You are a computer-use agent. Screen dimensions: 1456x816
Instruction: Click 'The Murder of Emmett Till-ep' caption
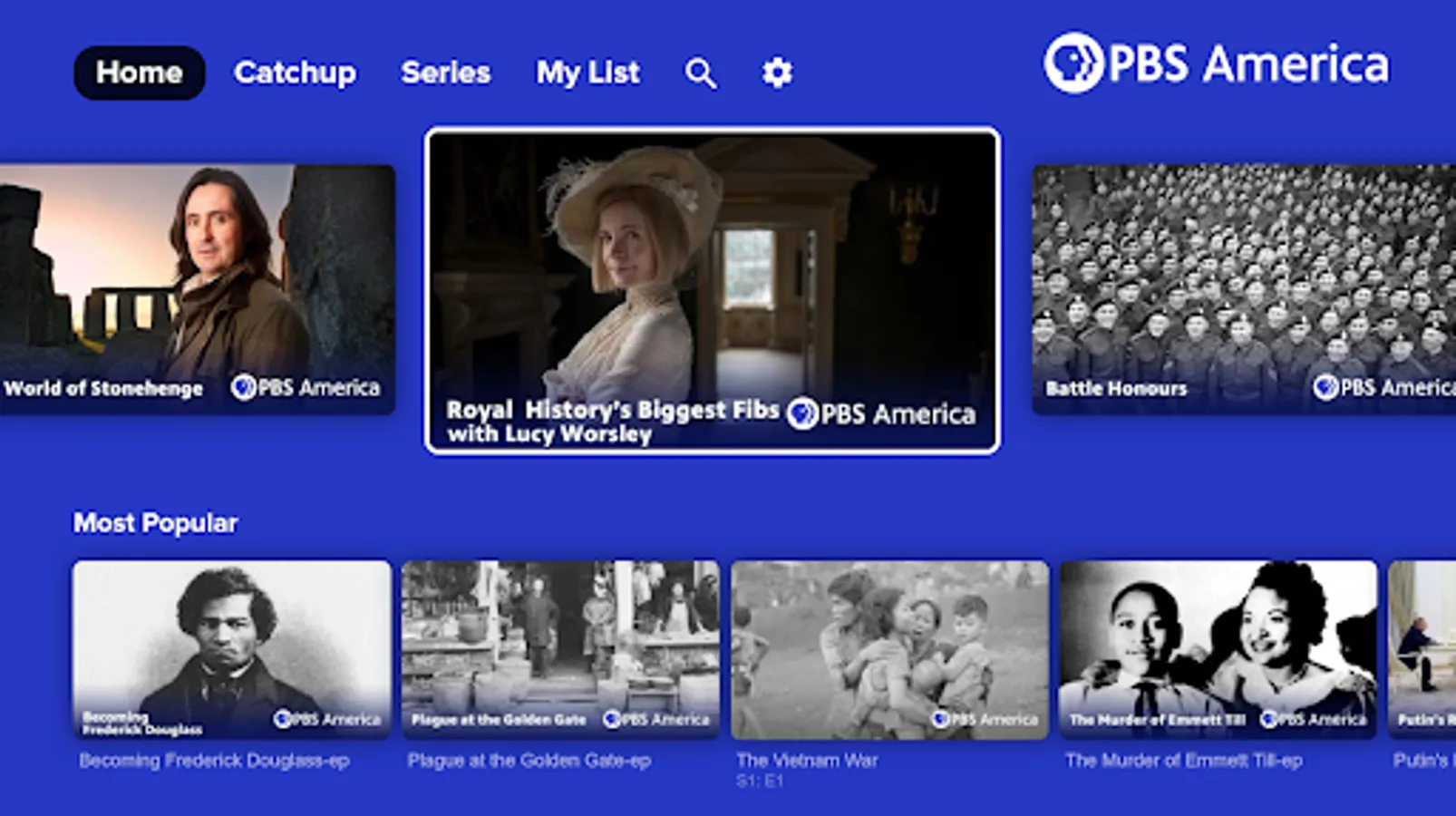click(1184, 761)
